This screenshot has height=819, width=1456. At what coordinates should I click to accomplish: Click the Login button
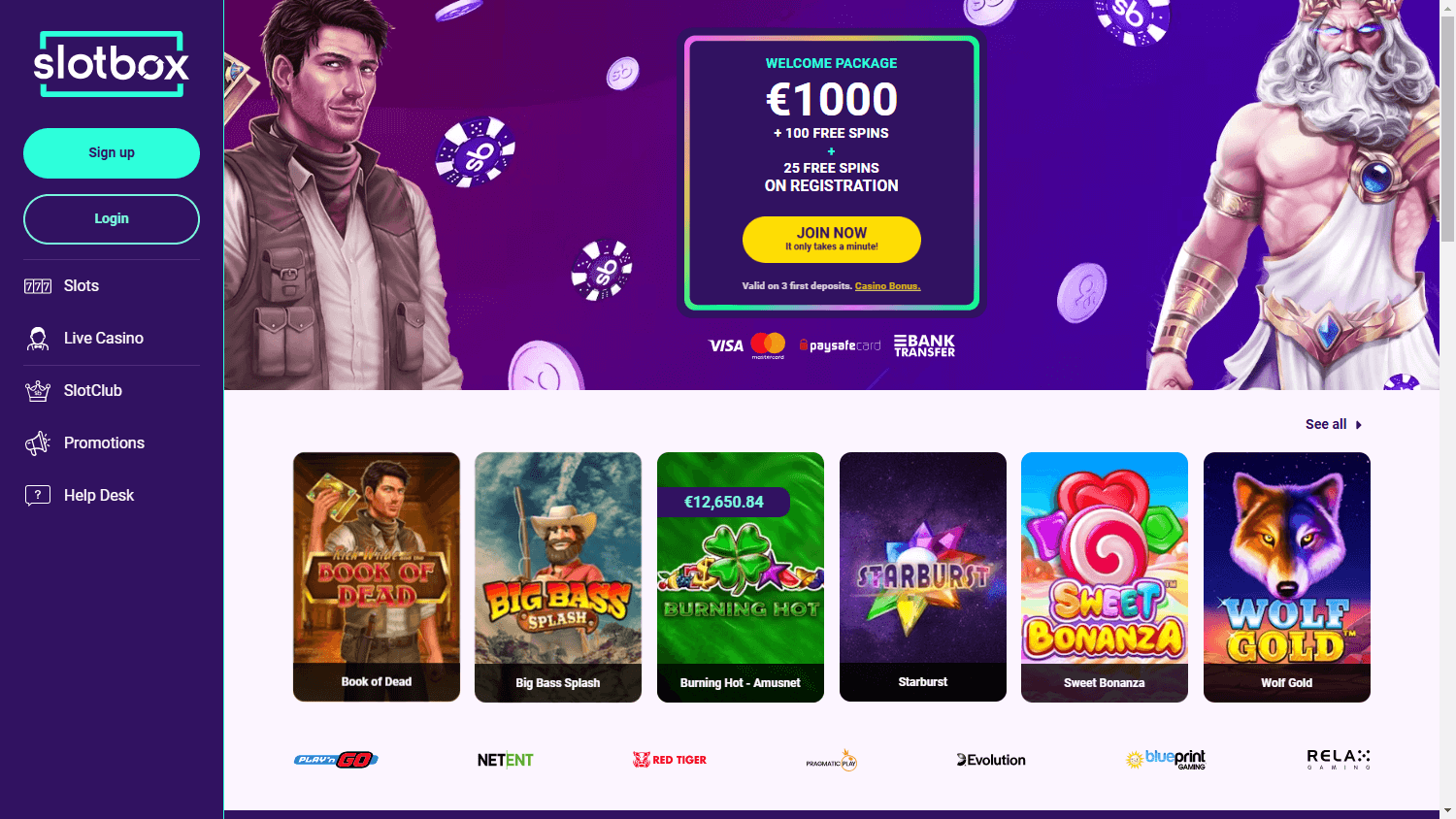pos(112,219)
